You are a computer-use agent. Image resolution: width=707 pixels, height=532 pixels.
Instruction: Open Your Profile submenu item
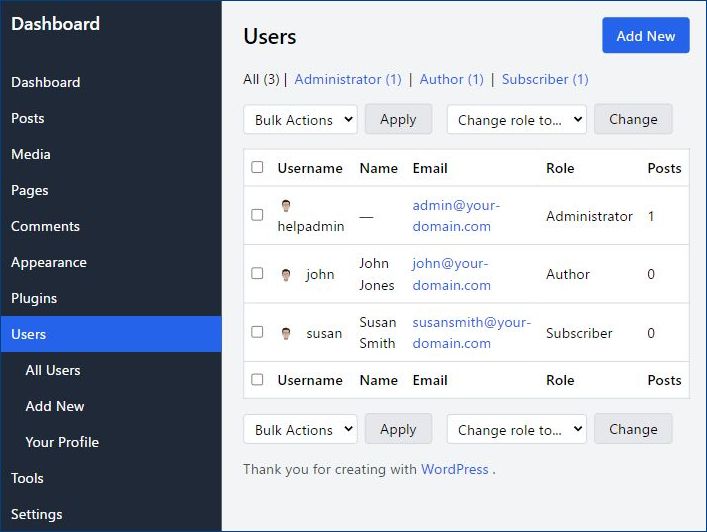point(62,442)
